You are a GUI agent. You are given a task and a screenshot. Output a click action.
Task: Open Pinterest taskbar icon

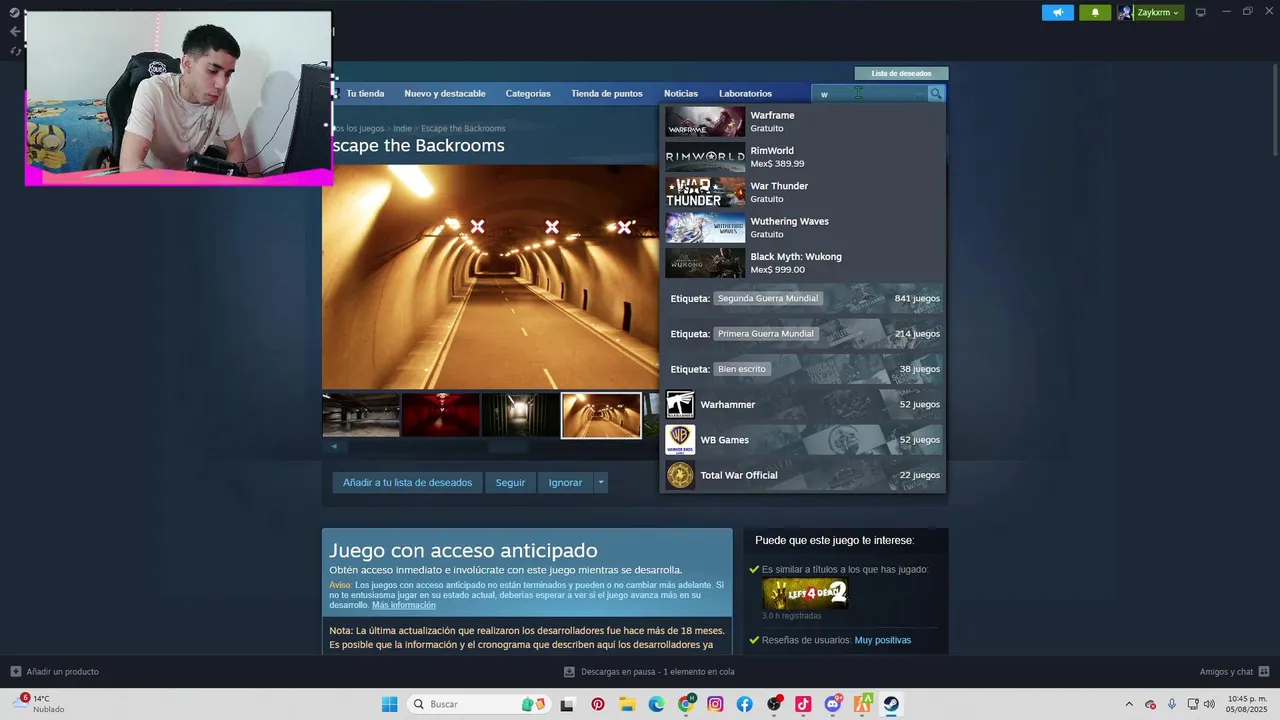(598, 704)
